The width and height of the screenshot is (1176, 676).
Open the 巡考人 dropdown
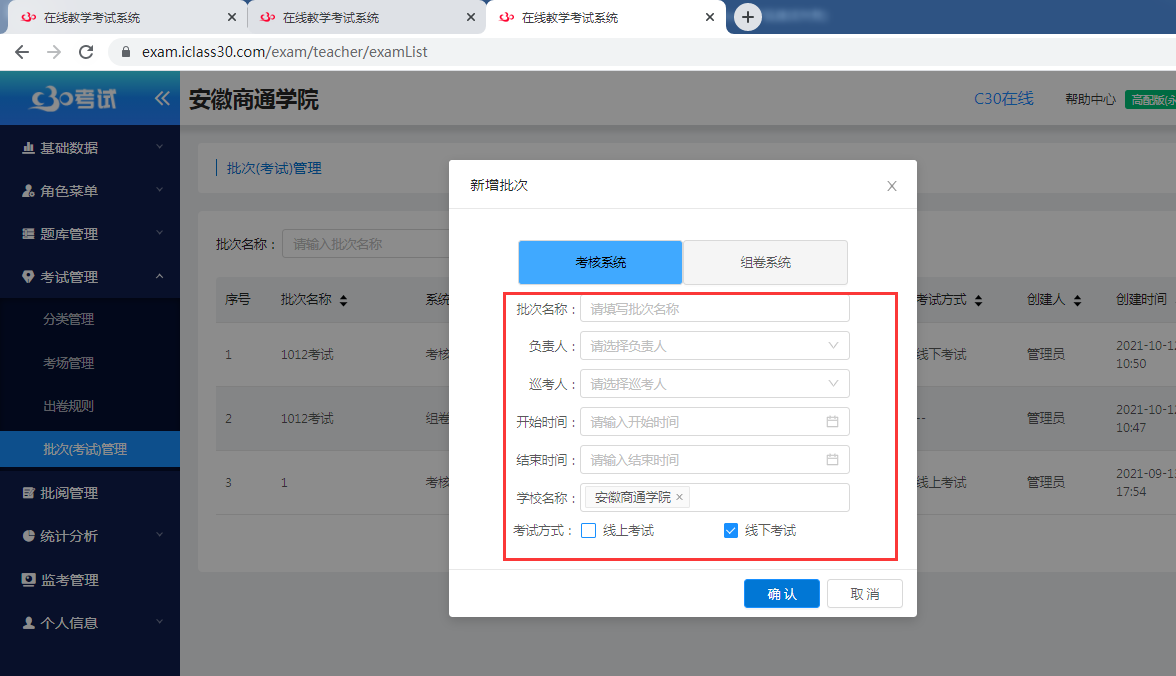[715, 383]
